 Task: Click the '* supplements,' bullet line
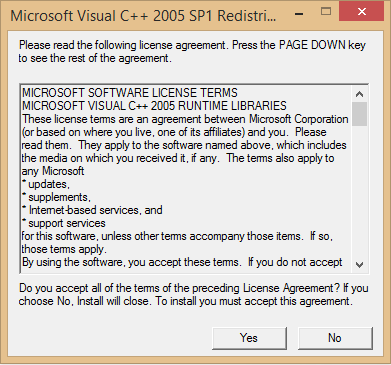coord(56,197)
